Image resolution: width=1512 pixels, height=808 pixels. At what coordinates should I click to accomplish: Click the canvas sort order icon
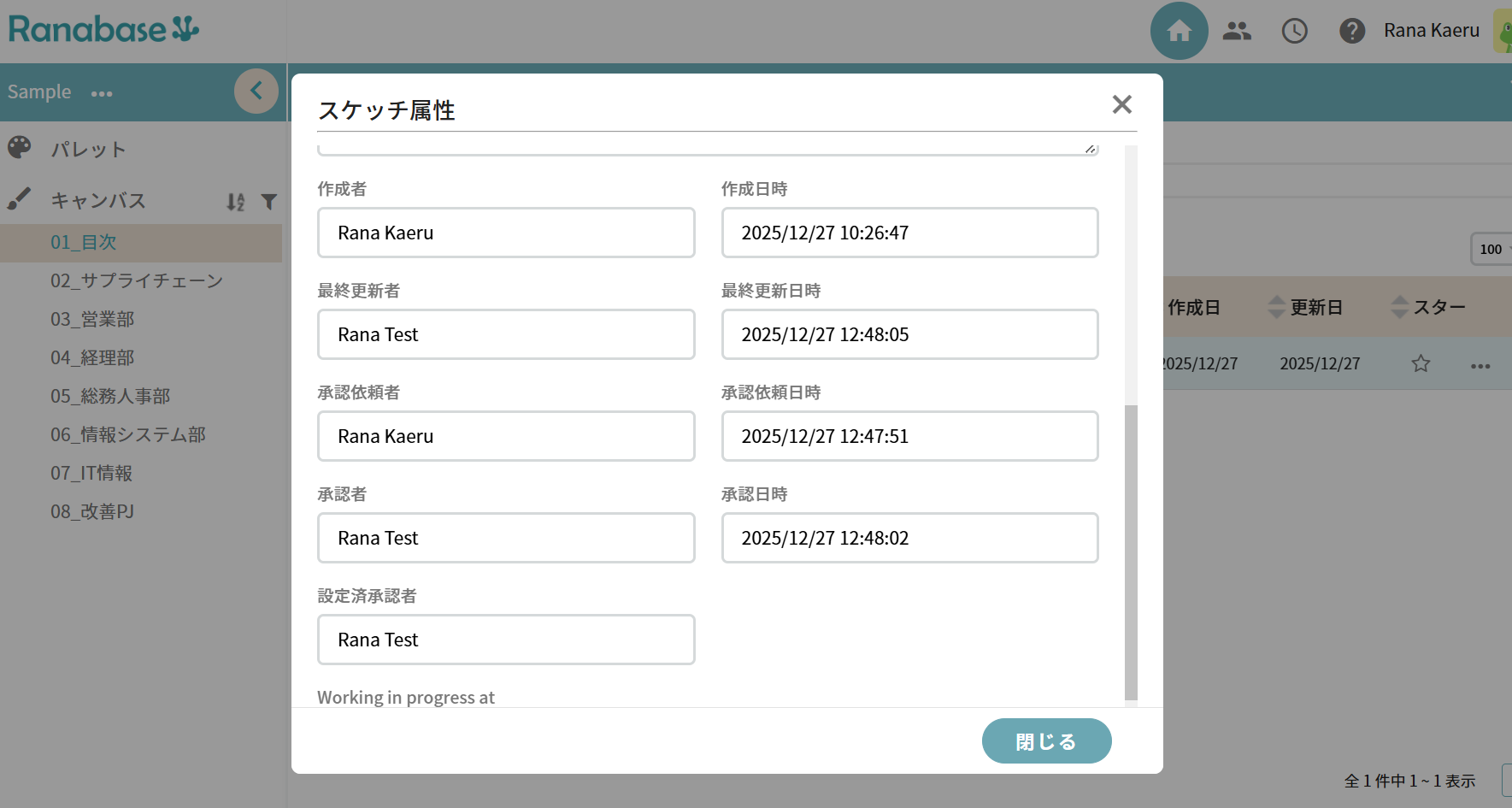point(235,202)
